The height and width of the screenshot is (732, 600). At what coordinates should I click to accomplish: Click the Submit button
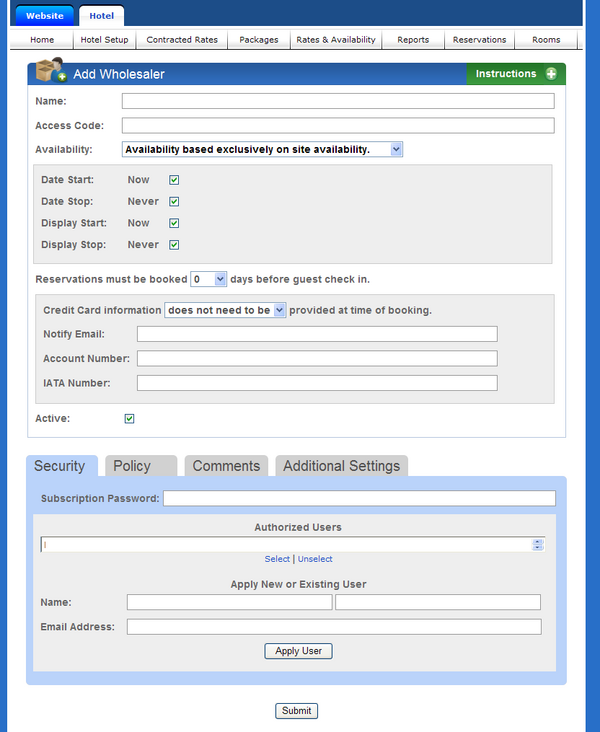[296, 711]
